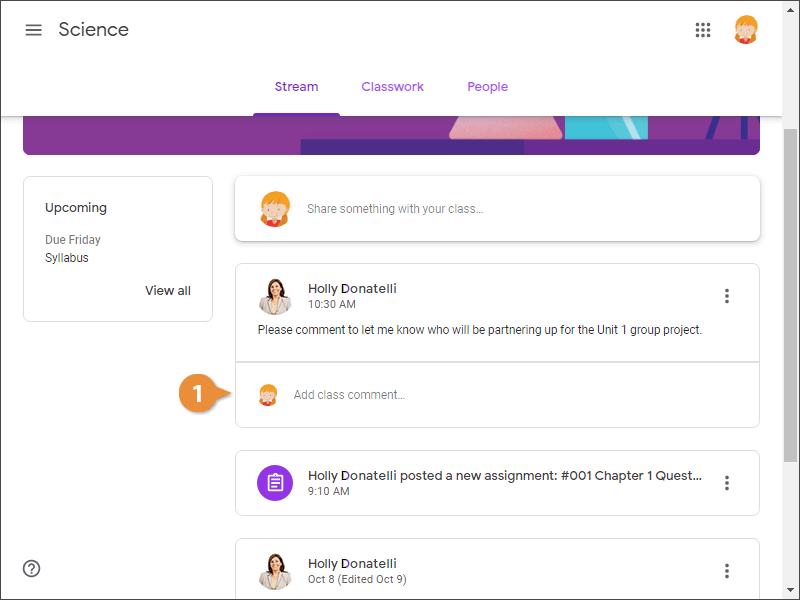The height and width of the screenshot is (600, 800).
Task: Click the Unit 1 group project message text
Action: (480, 330)
